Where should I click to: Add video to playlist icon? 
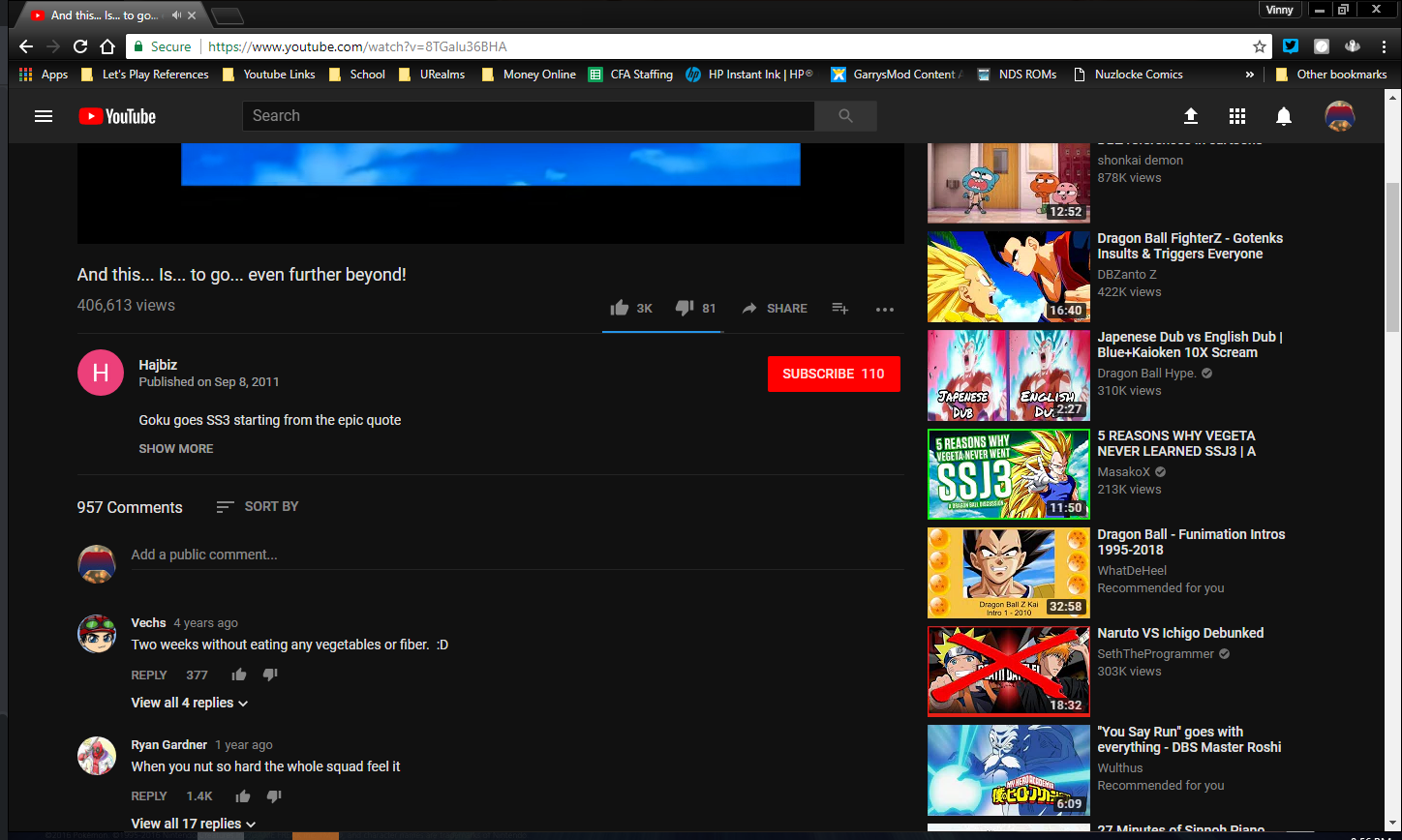tap(840, 308)
